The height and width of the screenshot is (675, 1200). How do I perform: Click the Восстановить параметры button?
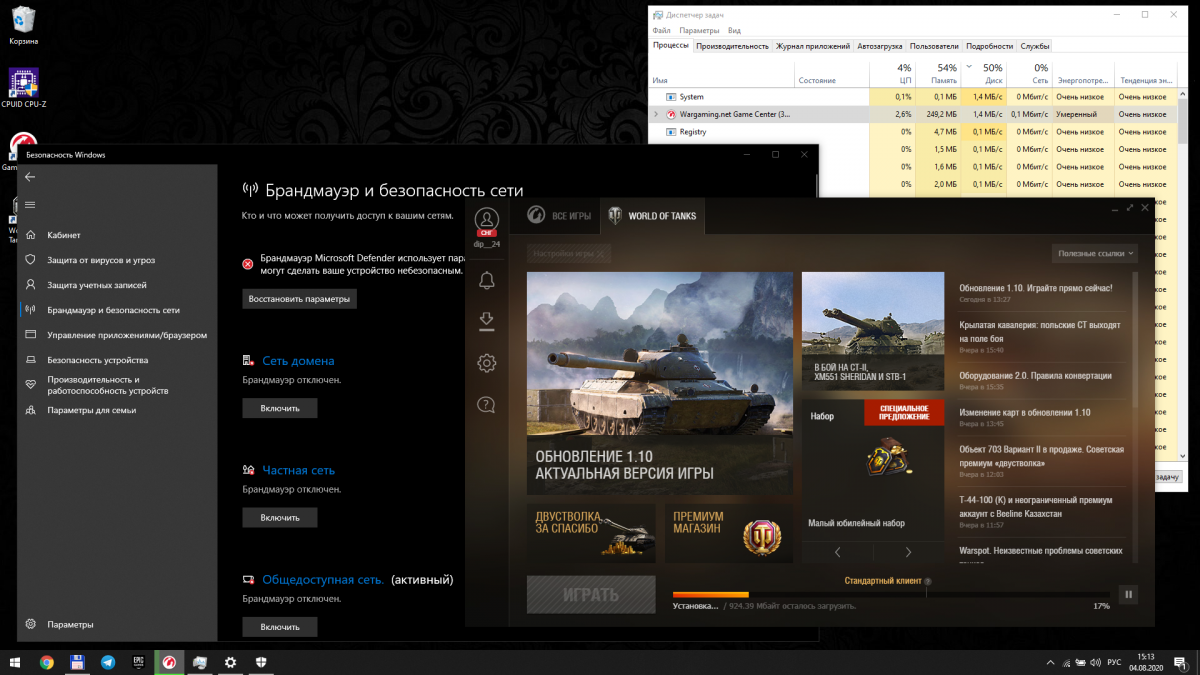pyautogui.click(x=300, y=299)
